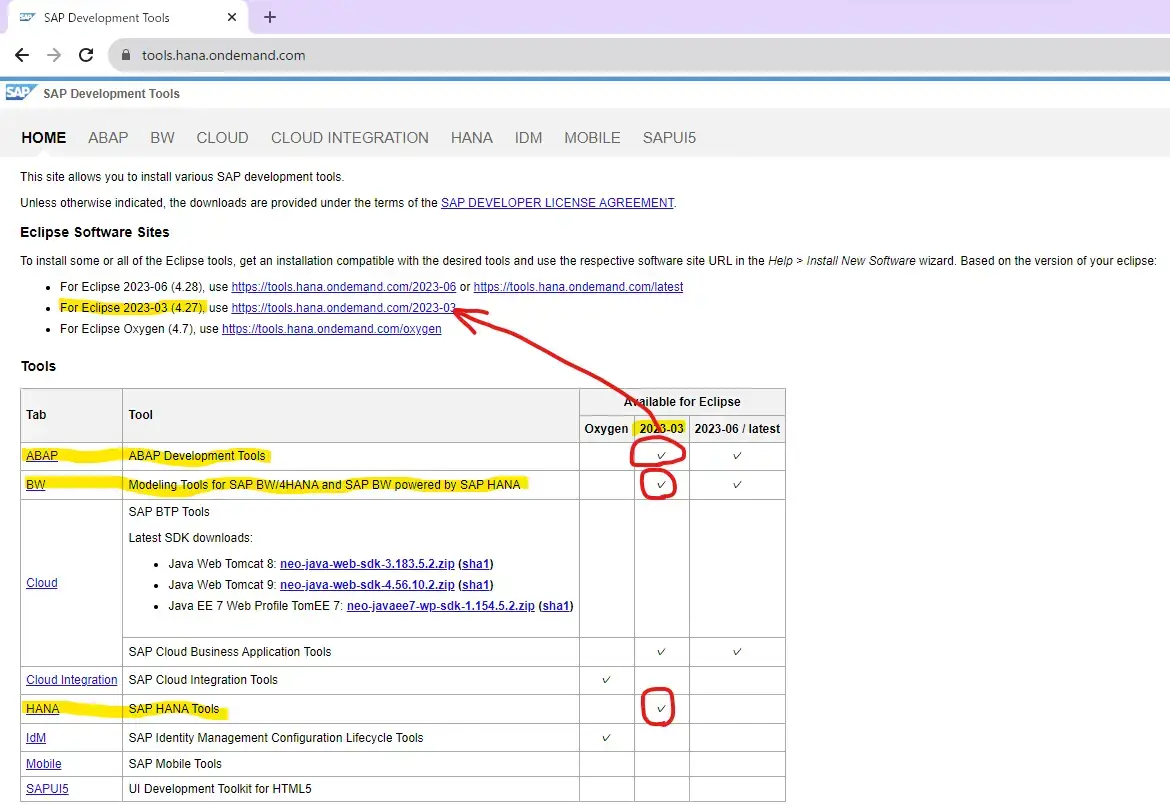Click 'SAP Identity Management Configuration Lifecycle Tools' text

tap(276, 738)
